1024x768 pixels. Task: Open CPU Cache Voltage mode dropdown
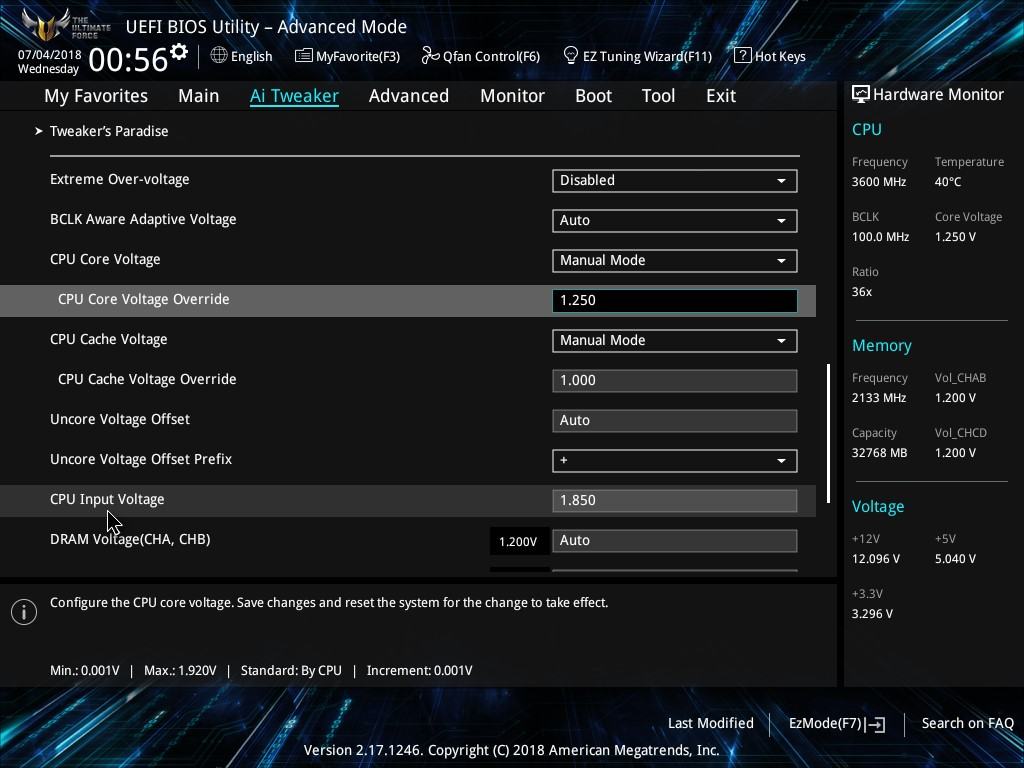[x=675, y=341]
